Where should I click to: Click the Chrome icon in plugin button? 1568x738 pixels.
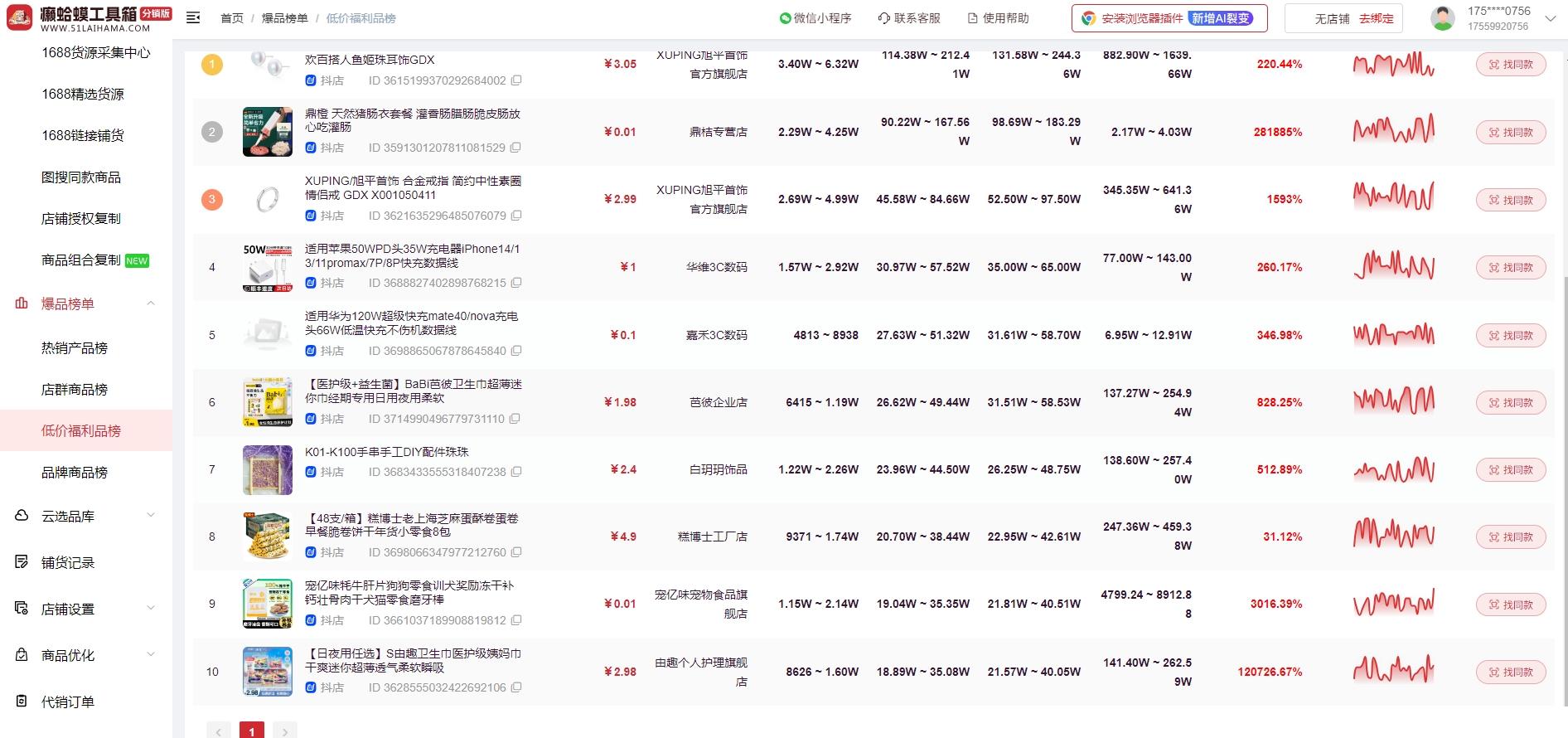(x=1088, y=18)
